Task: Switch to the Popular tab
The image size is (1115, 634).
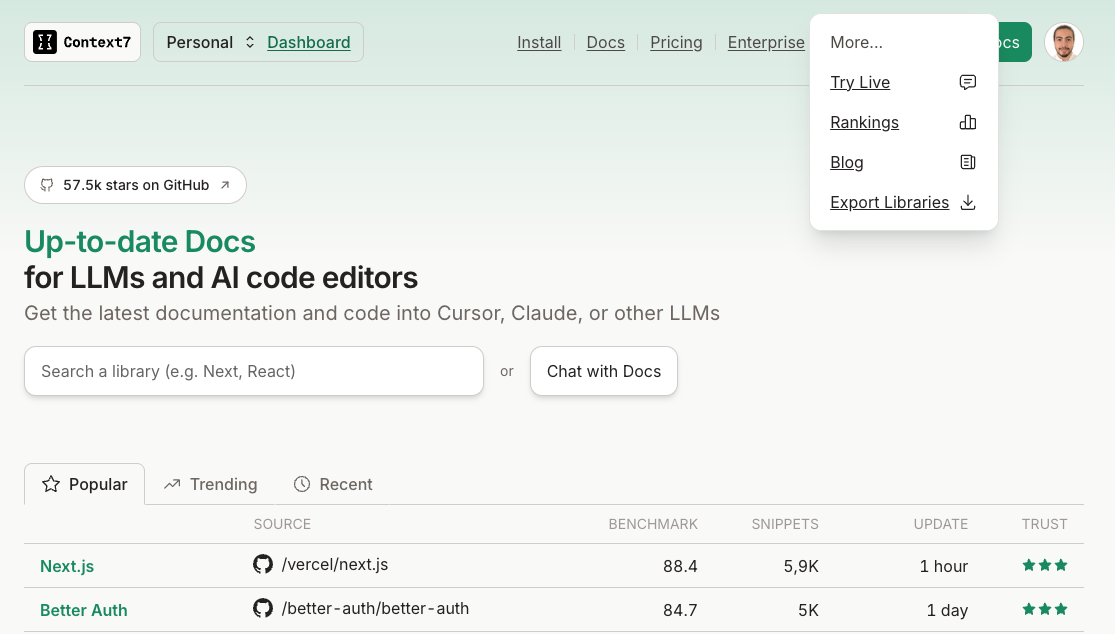Action: click(85, 484)
